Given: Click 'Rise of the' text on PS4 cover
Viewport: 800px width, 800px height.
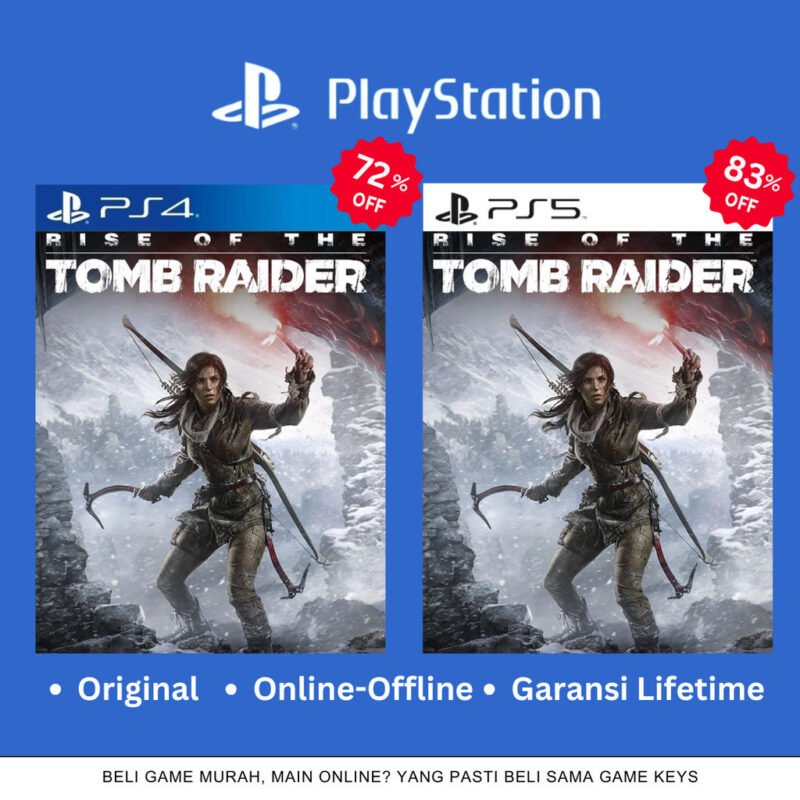Looking at the screenshot, I should [206, 239].
